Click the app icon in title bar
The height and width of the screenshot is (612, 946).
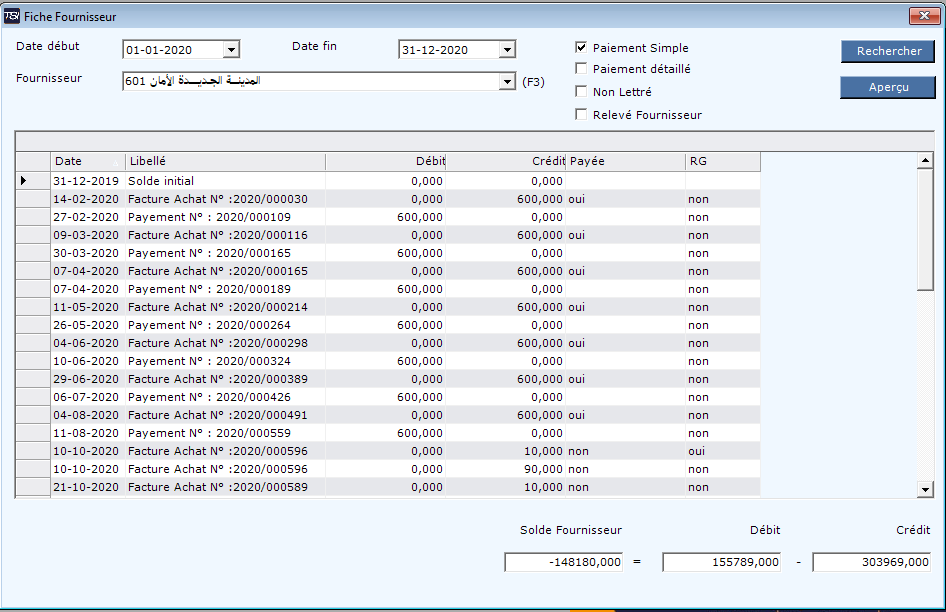(x=12, y=16)
